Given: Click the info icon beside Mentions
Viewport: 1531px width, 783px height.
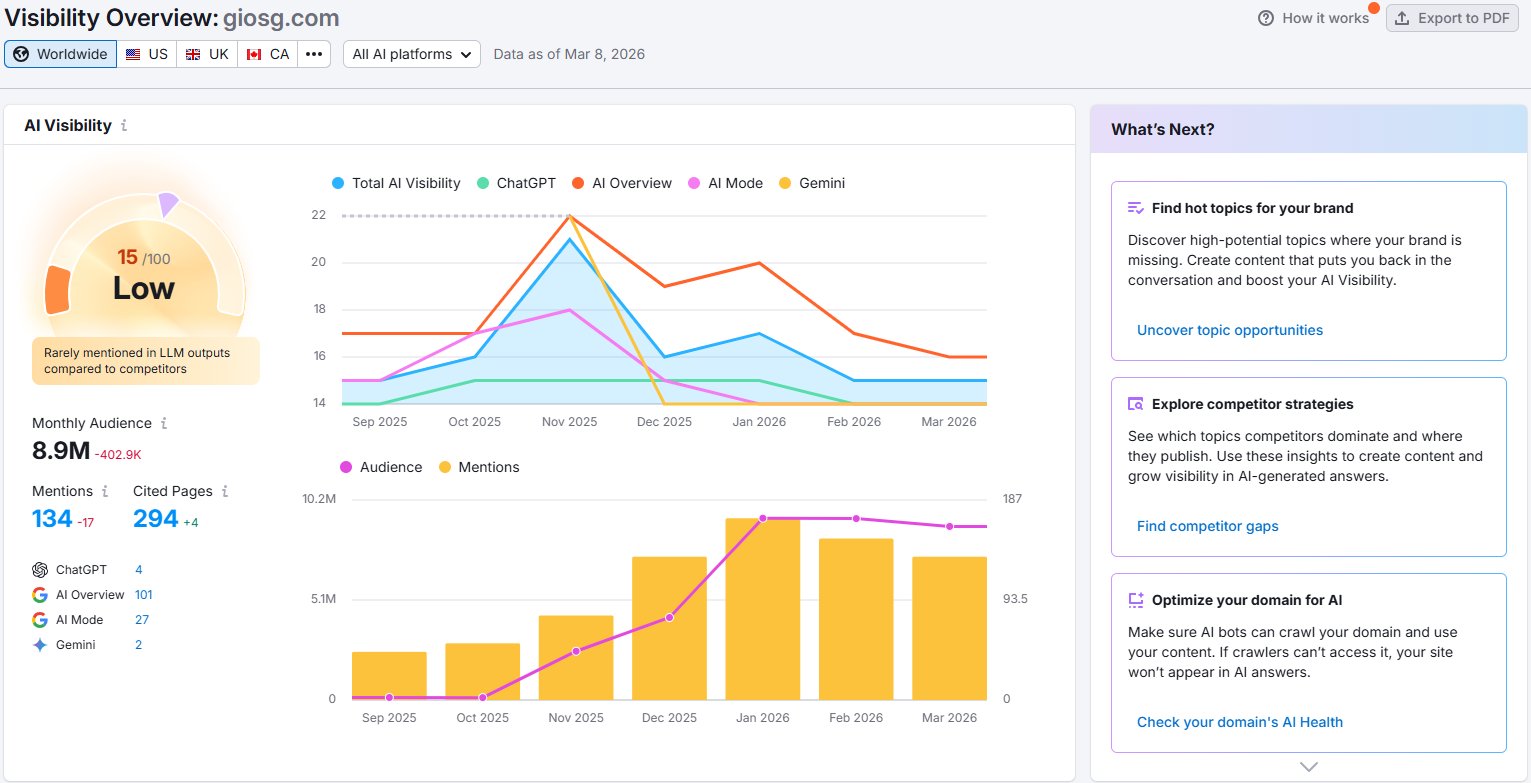Looking at the screenshot, I should click(x=104, y=492).
